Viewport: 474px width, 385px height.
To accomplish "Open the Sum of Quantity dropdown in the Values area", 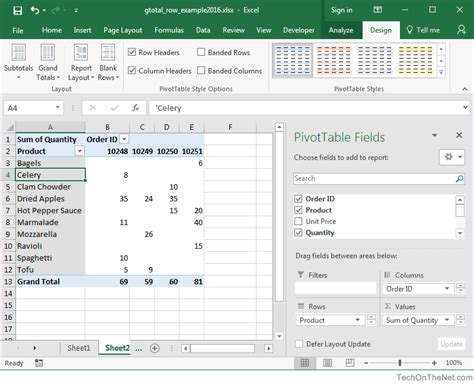I will 447,320.
